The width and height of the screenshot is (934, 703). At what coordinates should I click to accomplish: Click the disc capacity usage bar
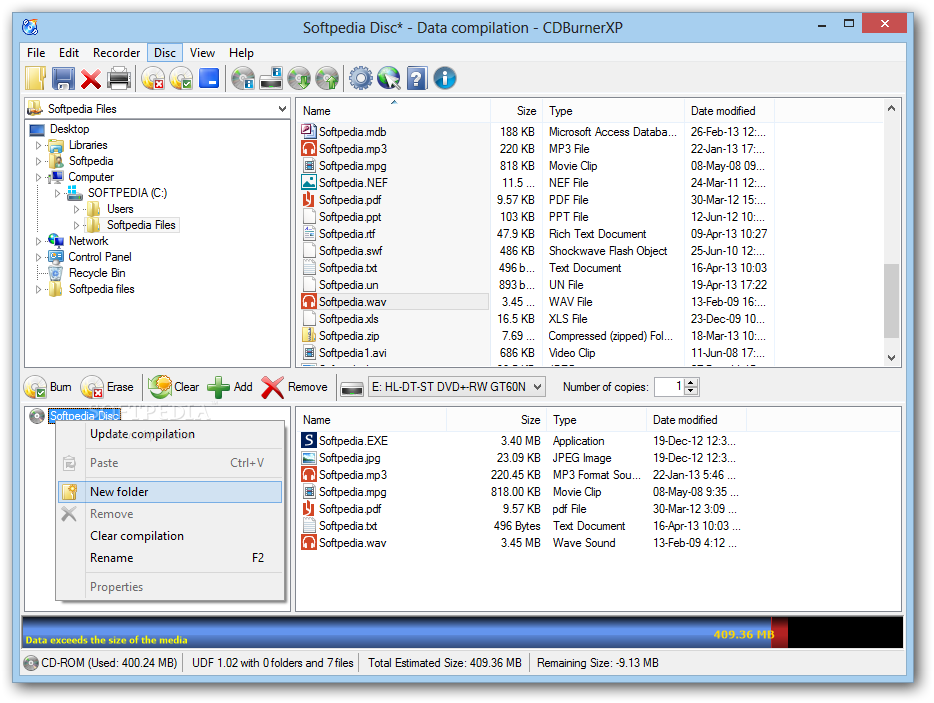462,632
